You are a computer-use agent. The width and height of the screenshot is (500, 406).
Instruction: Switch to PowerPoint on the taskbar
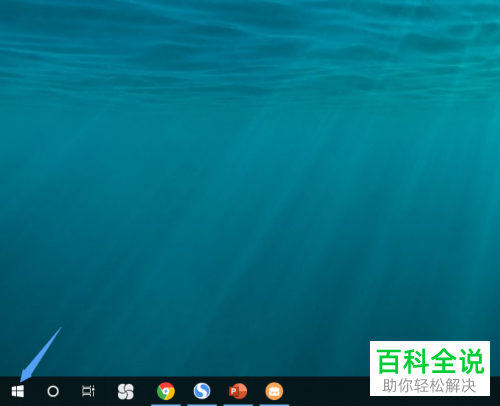pos(238,391)
